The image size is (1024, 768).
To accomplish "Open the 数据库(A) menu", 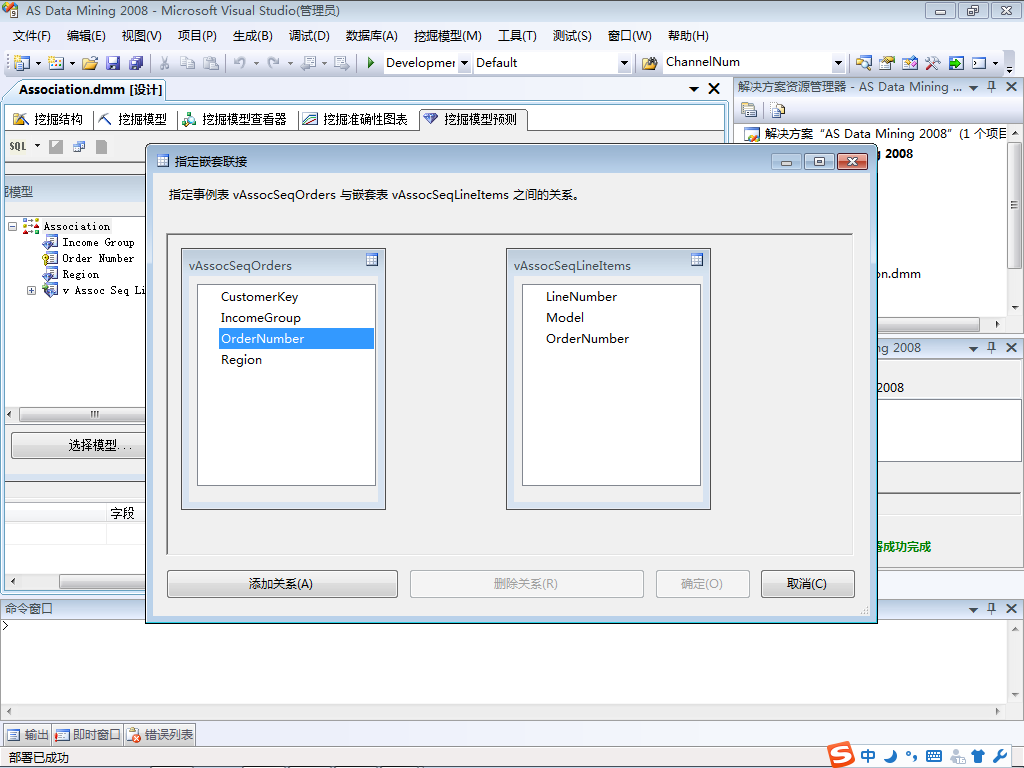I will point(372,36).
